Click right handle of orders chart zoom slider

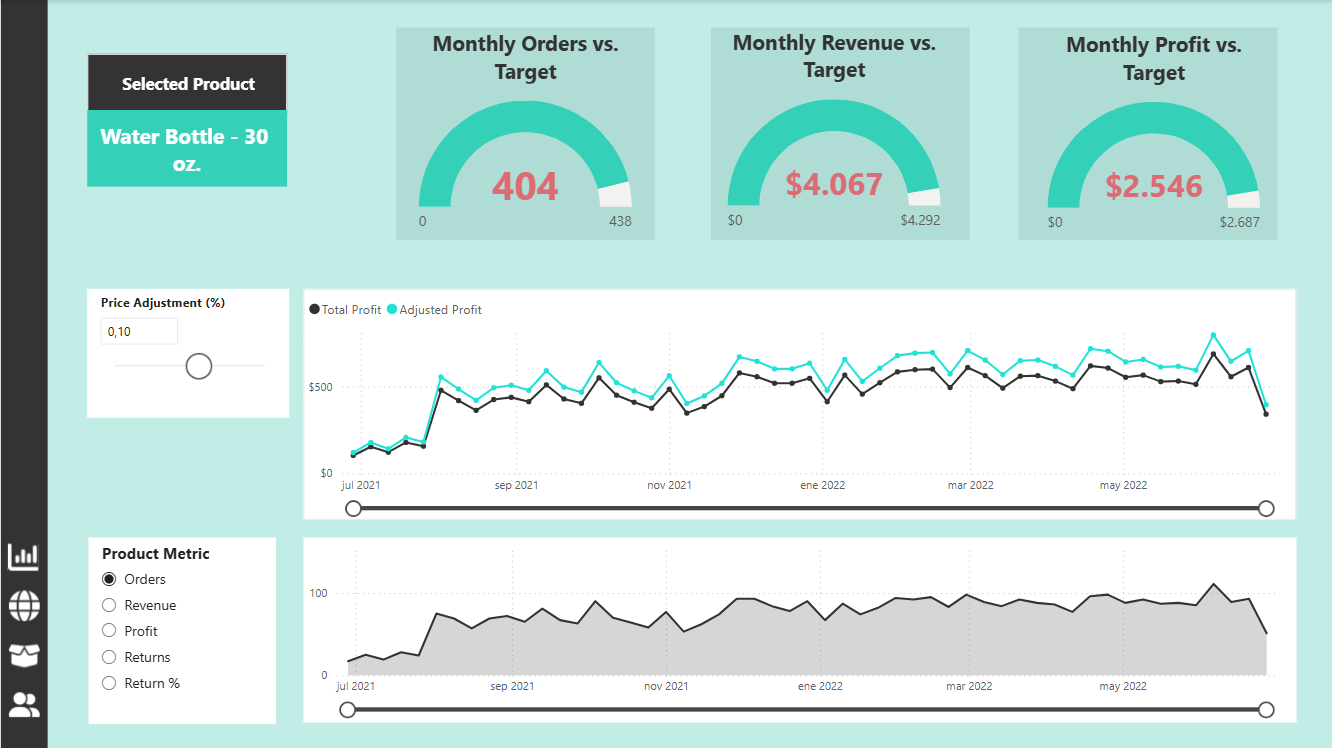click(1266, 710)
